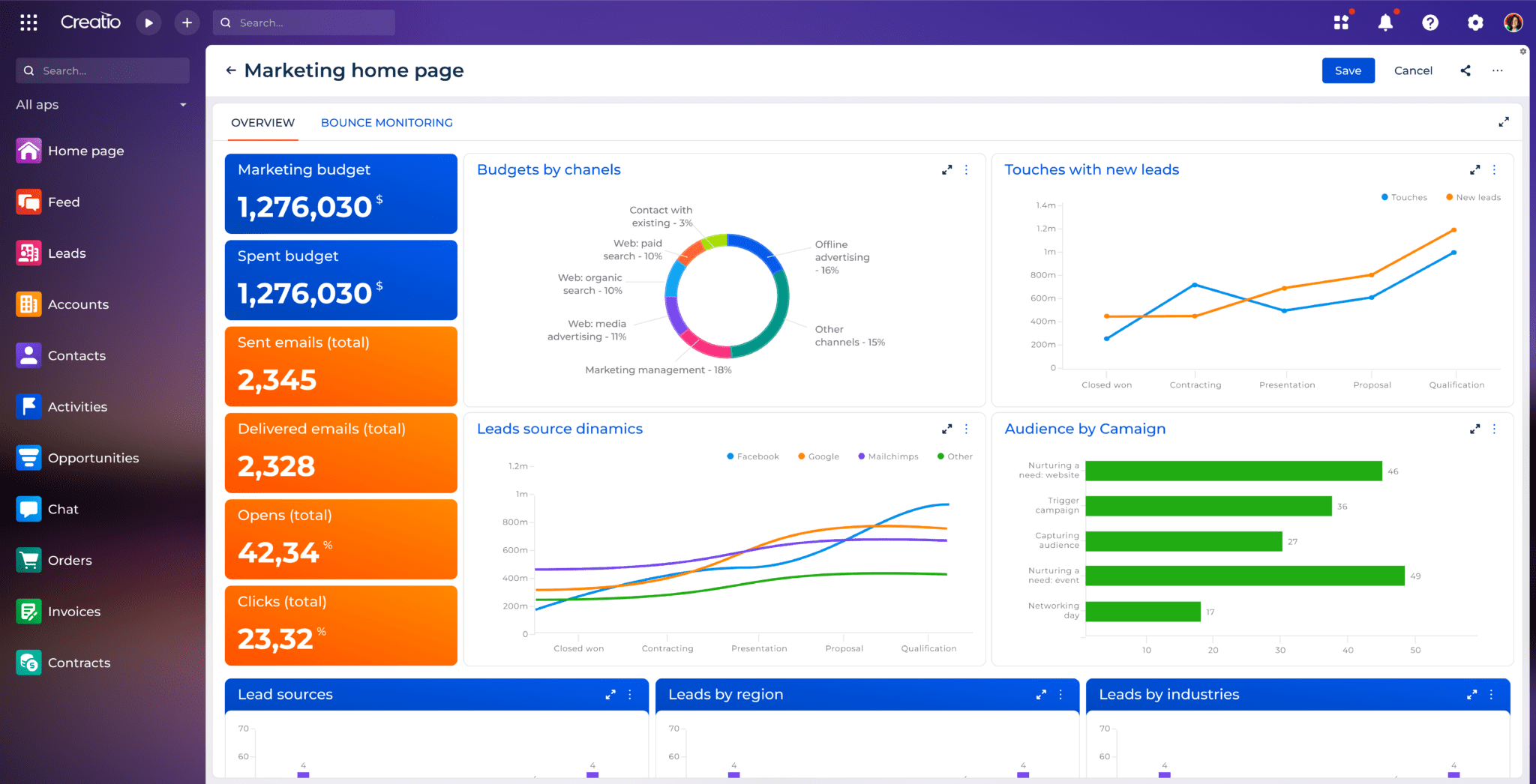Viewport: 1536px width, 784px height.
Task: Click the play button in top bar
Action: point(148,22)
